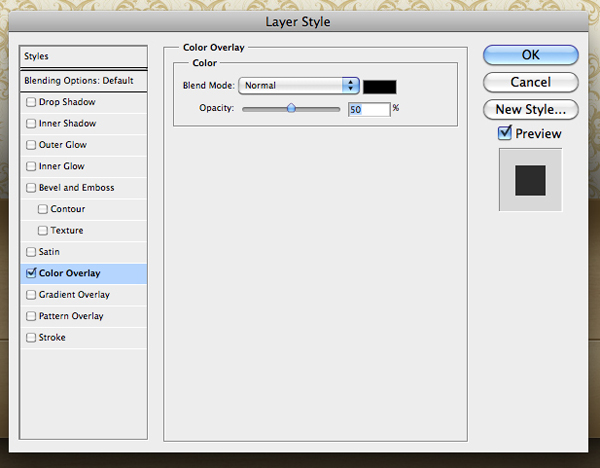Enable the Contour checkbox

point(43,209)
